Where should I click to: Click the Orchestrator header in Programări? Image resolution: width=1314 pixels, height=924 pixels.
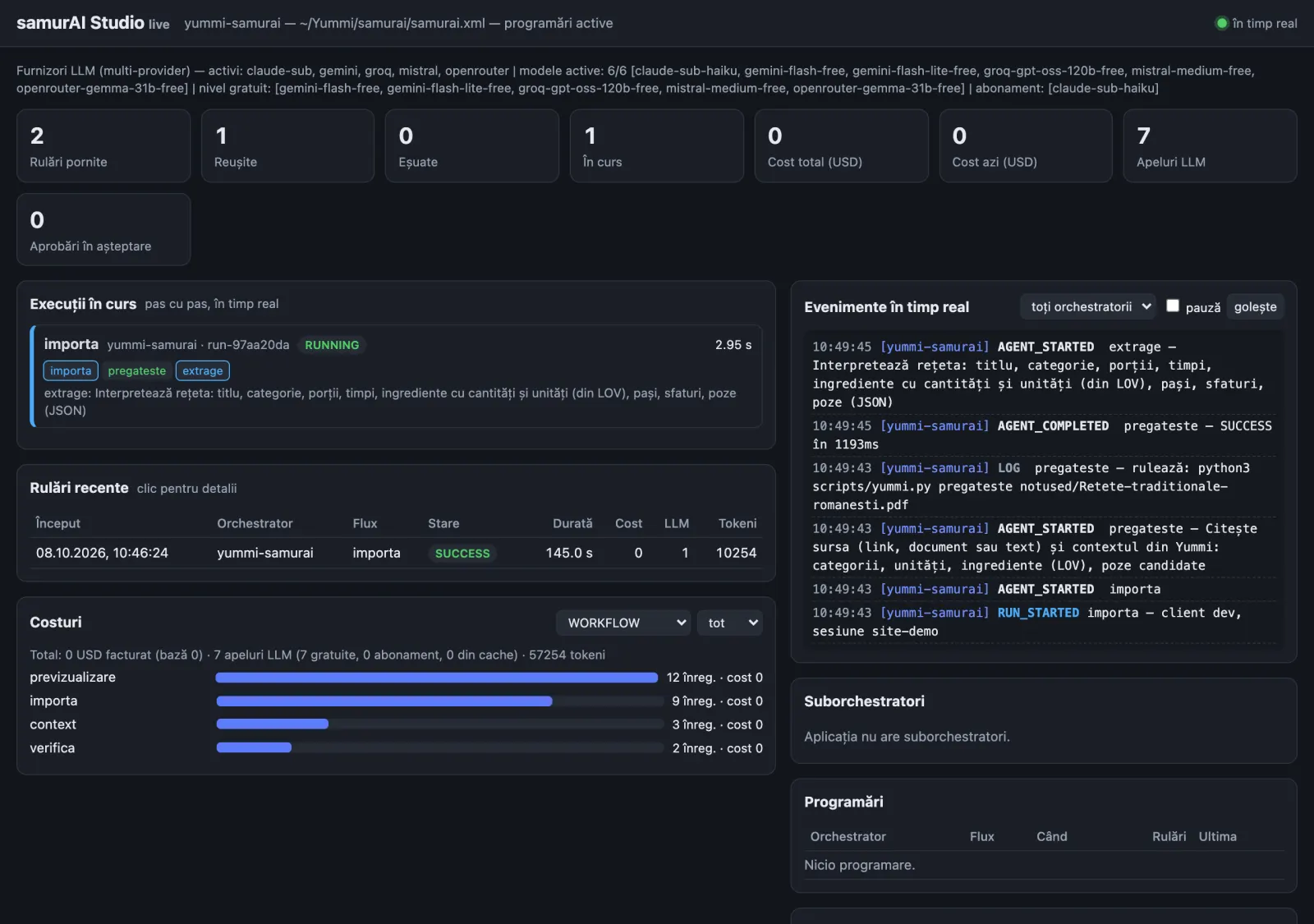(x=848, y=836)
